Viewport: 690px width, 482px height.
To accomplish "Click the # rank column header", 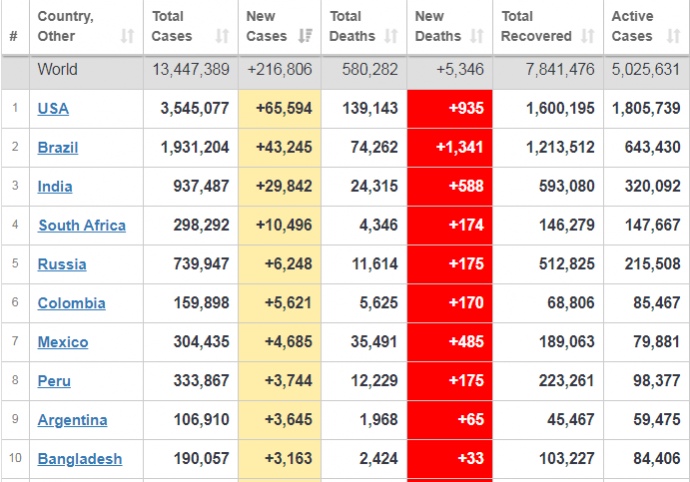I will tap(13, 36).
